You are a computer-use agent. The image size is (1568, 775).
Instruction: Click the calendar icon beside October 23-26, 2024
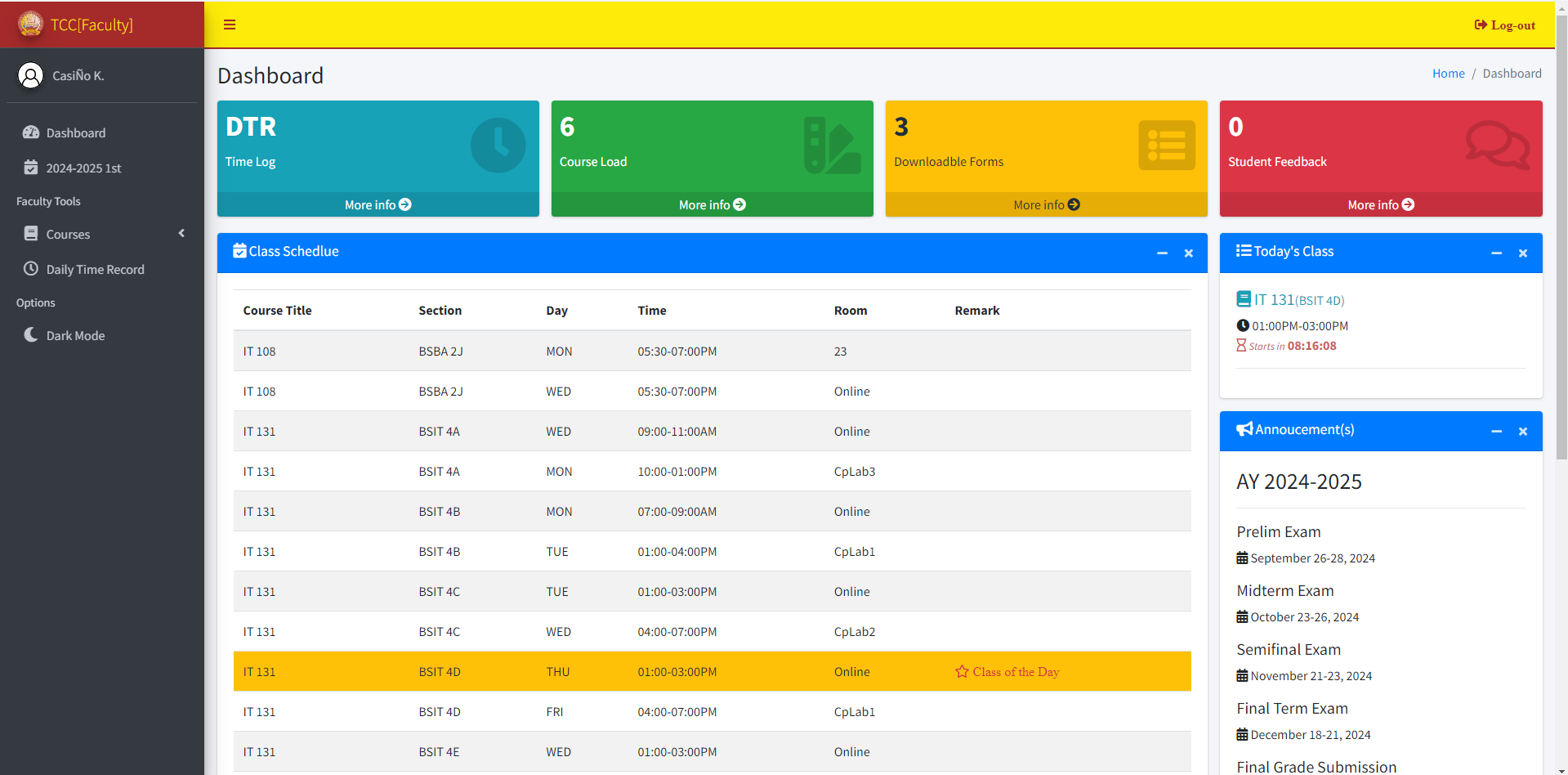pyautogui.click(x=1242, y=617)
